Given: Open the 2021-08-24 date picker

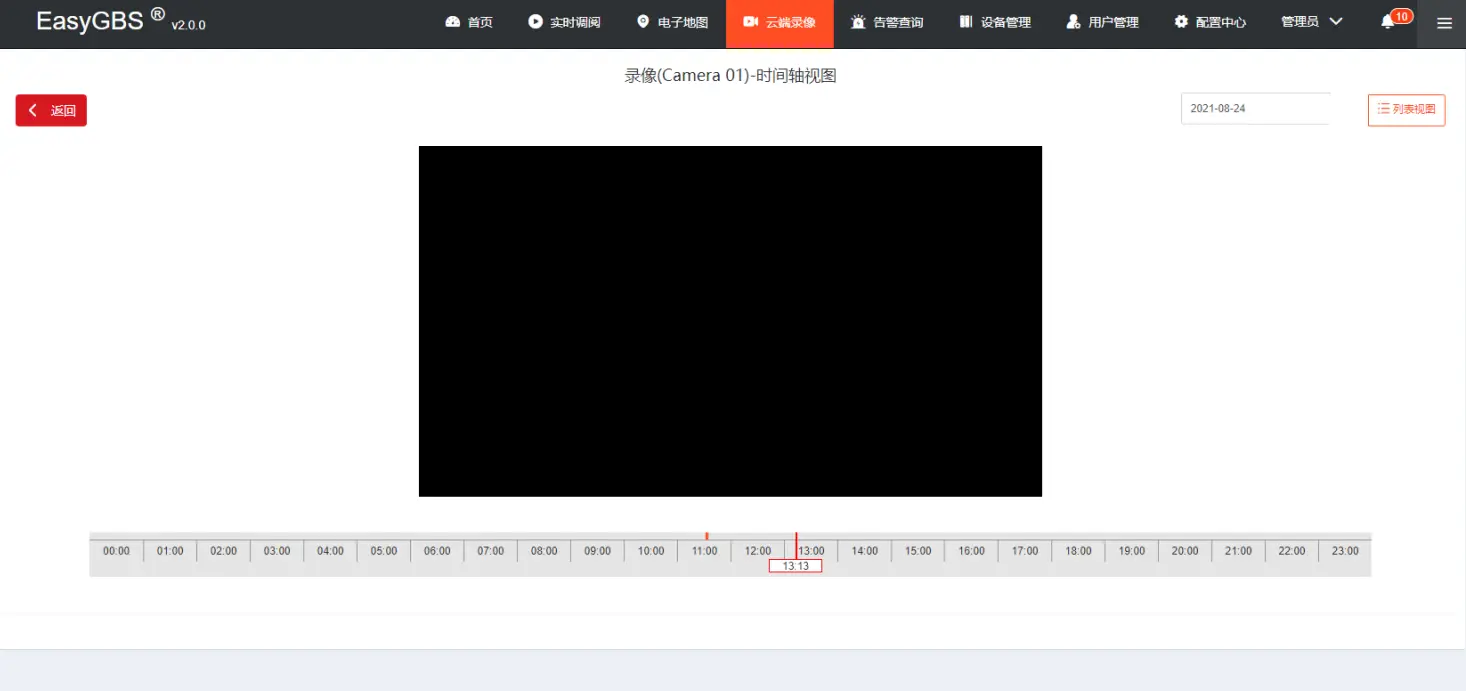Looking at the screenshot, I should coord(1255,109).
